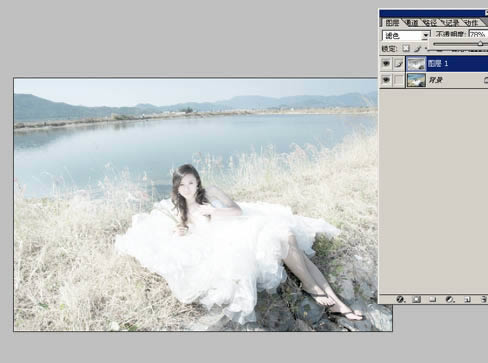Open the 路径 paths tab
The height and width of the screenshot is (363, 488).
(430, 23)
